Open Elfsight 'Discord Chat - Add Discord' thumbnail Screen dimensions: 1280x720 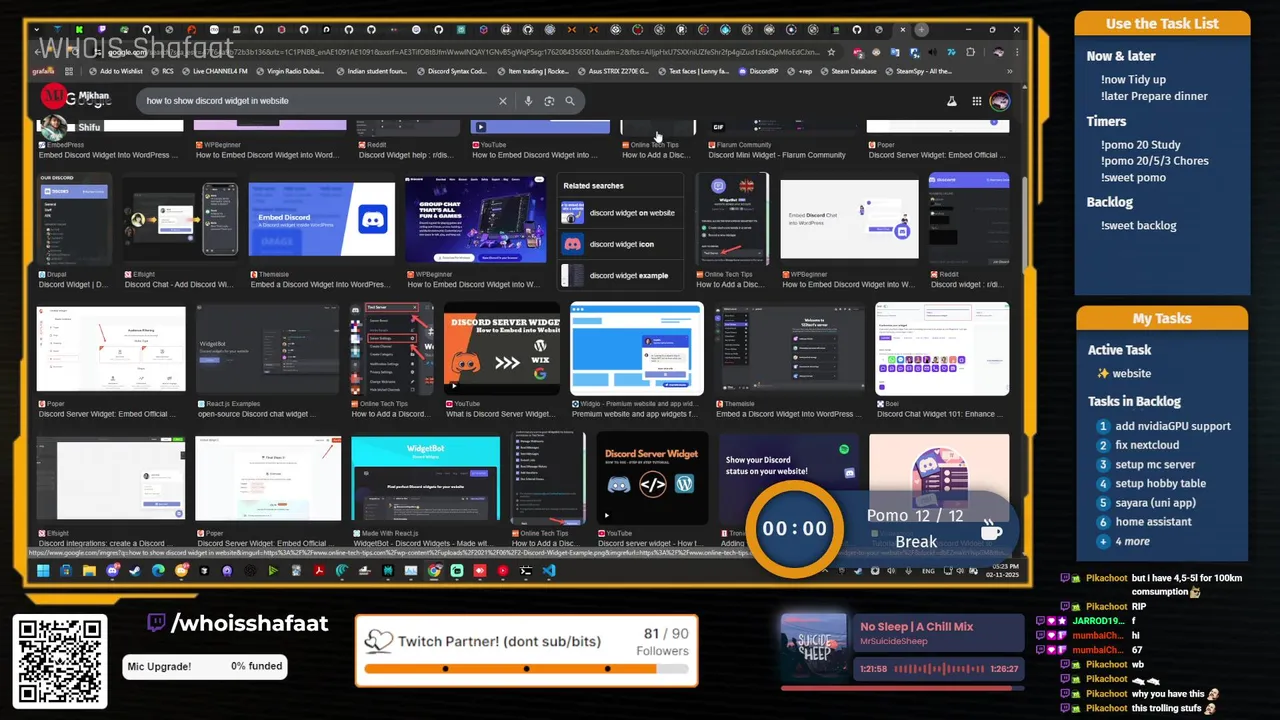[x=180, y=220]
